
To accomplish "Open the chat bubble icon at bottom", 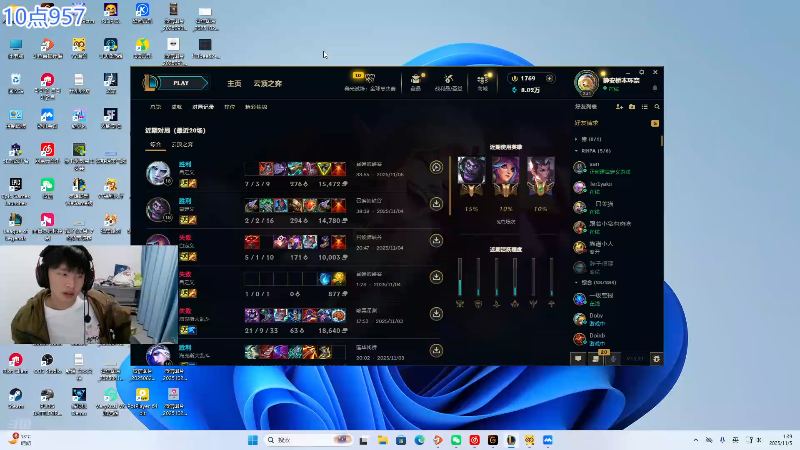I will pos(578,359).
